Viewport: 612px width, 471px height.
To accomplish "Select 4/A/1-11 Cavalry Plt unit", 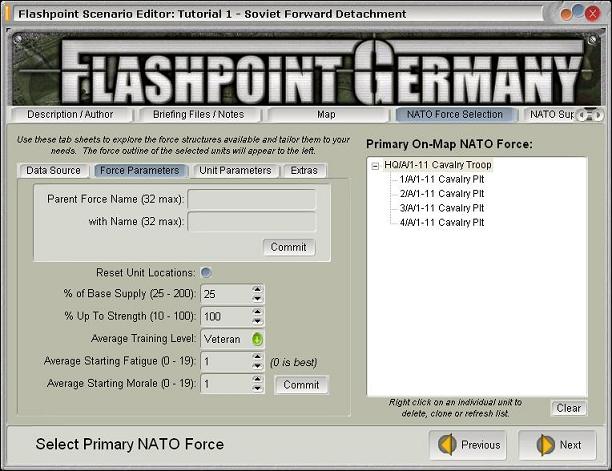I will (442, 223).
